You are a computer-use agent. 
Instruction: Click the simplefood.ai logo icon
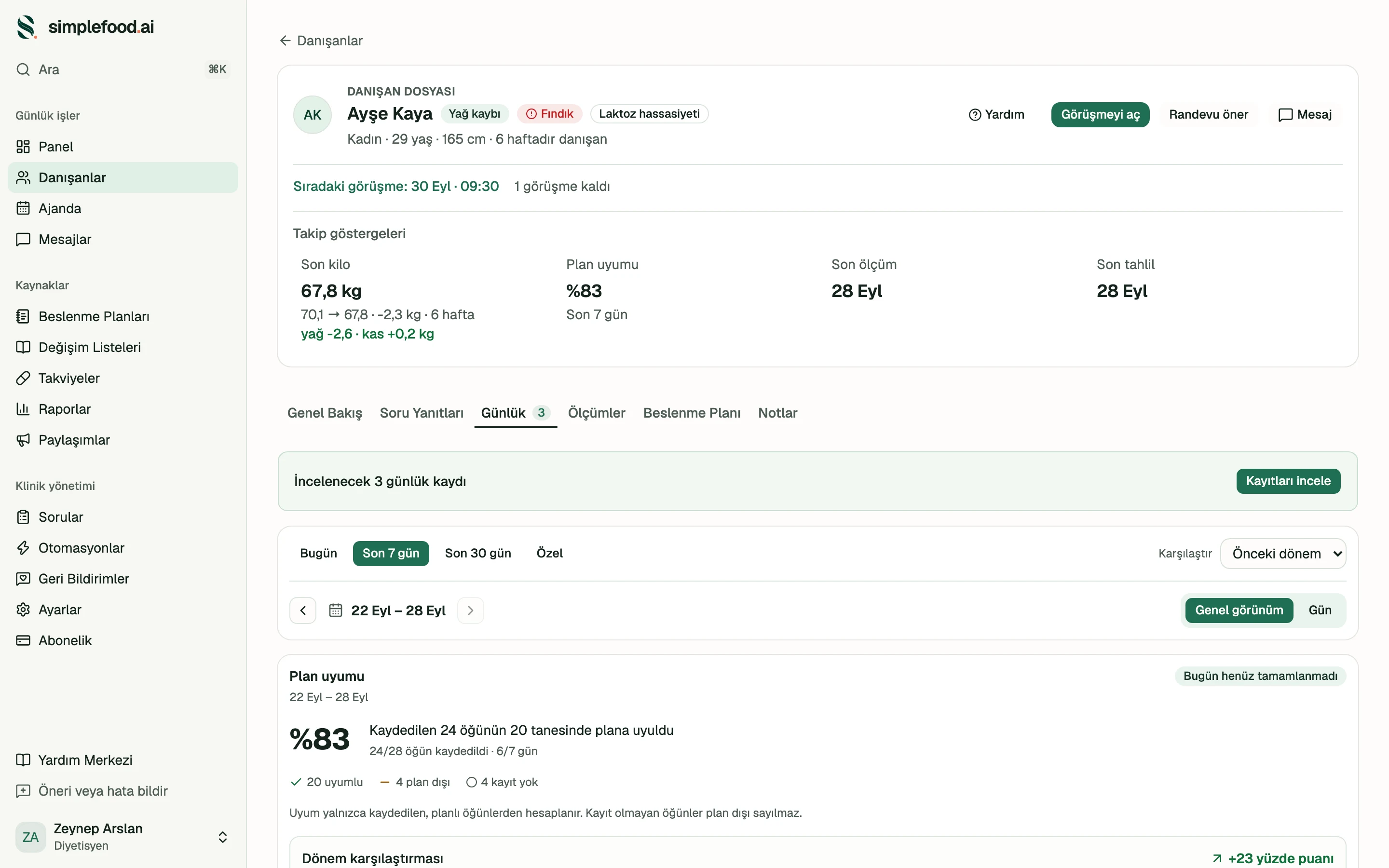pyautogui.click(x=27, y=27)
